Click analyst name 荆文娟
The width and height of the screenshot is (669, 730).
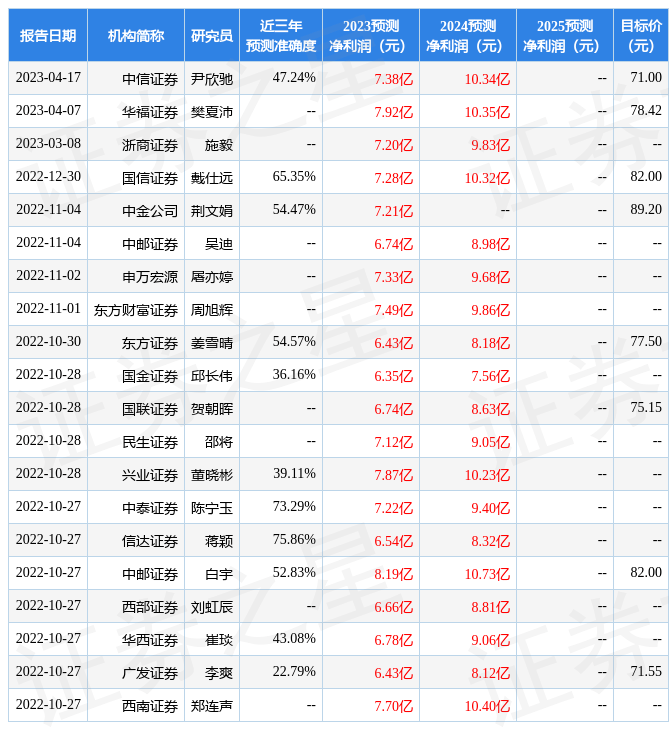[x=212, y=211]
